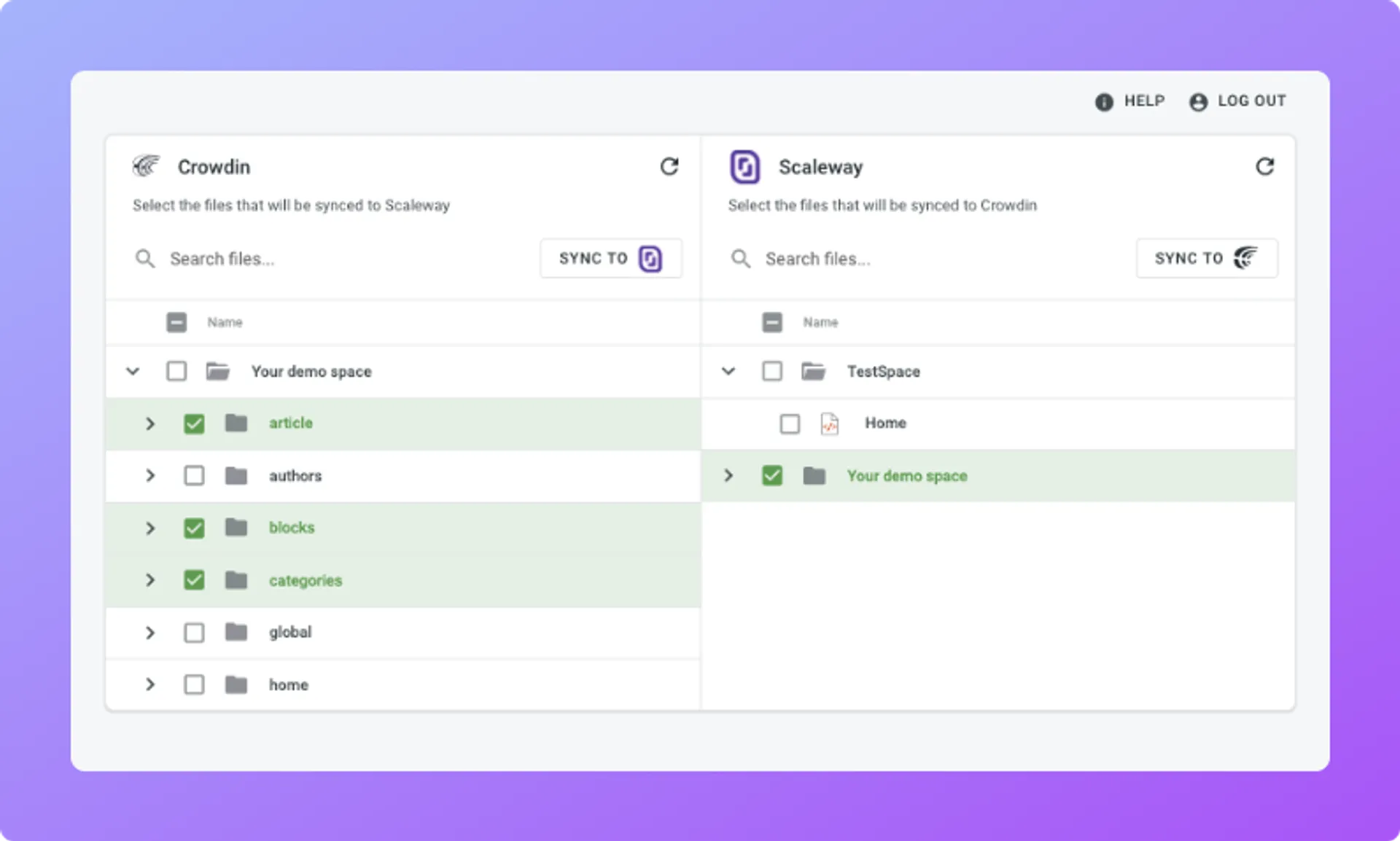Select the 'authors' folder name
This screenshot has height=841, width=1400.
point(295,476)
